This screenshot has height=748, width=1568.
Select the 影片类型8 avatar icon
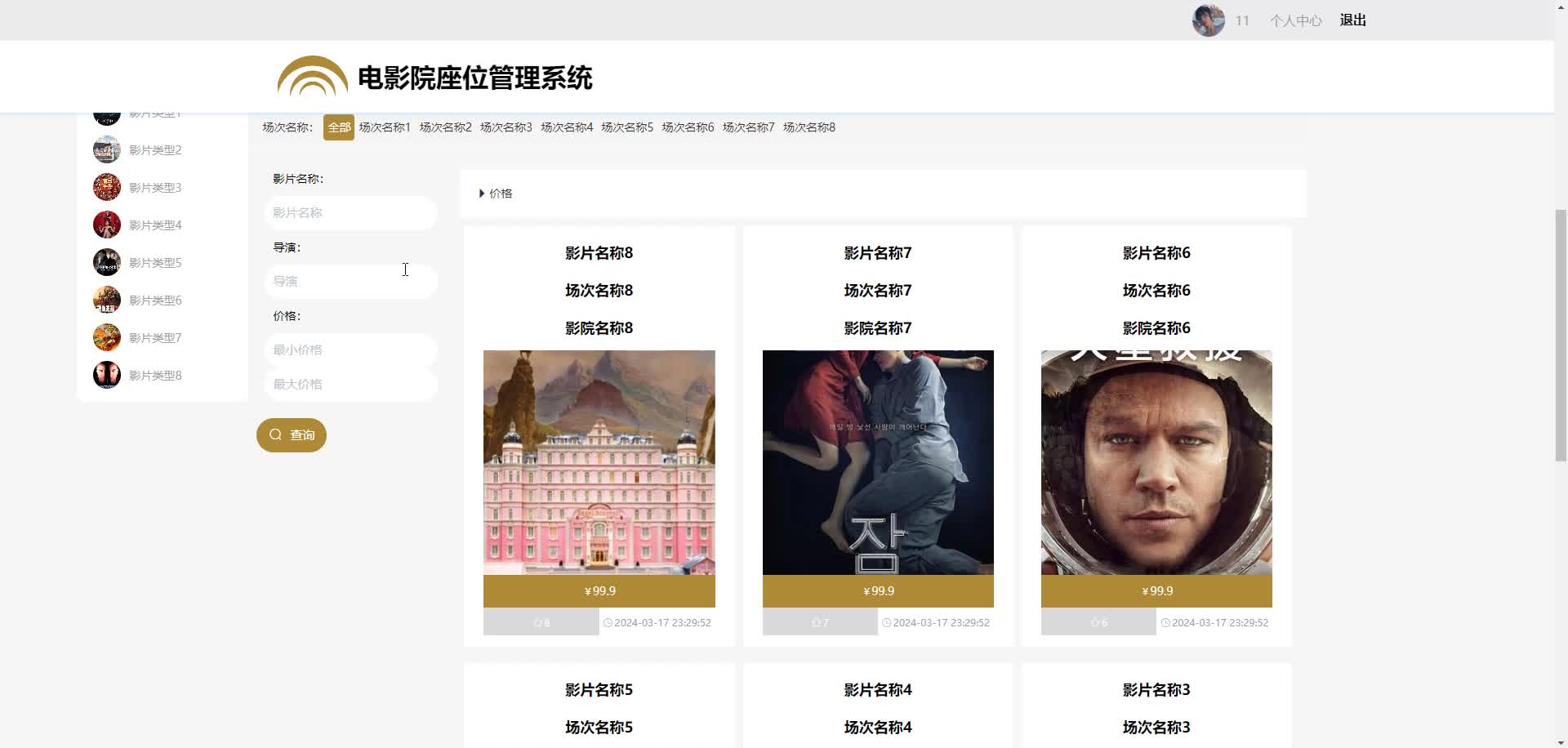pos(107,375)
